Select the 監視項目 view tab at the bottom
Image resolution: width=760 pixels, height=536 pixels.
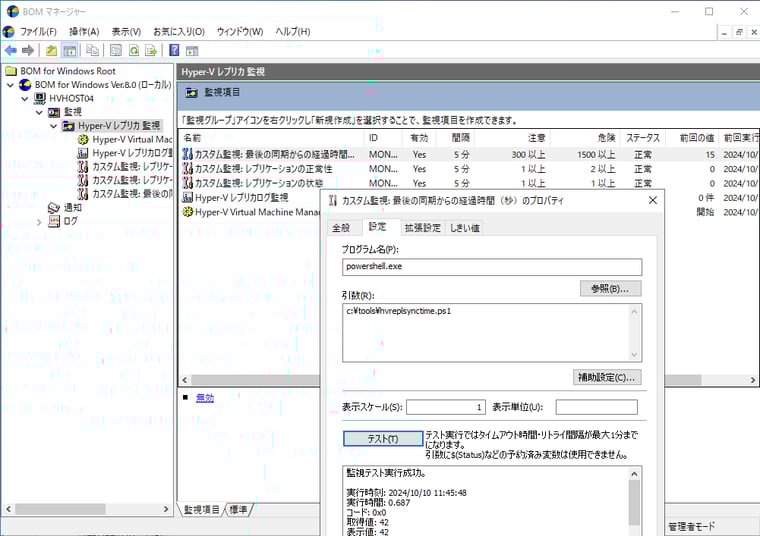point(201,509)
